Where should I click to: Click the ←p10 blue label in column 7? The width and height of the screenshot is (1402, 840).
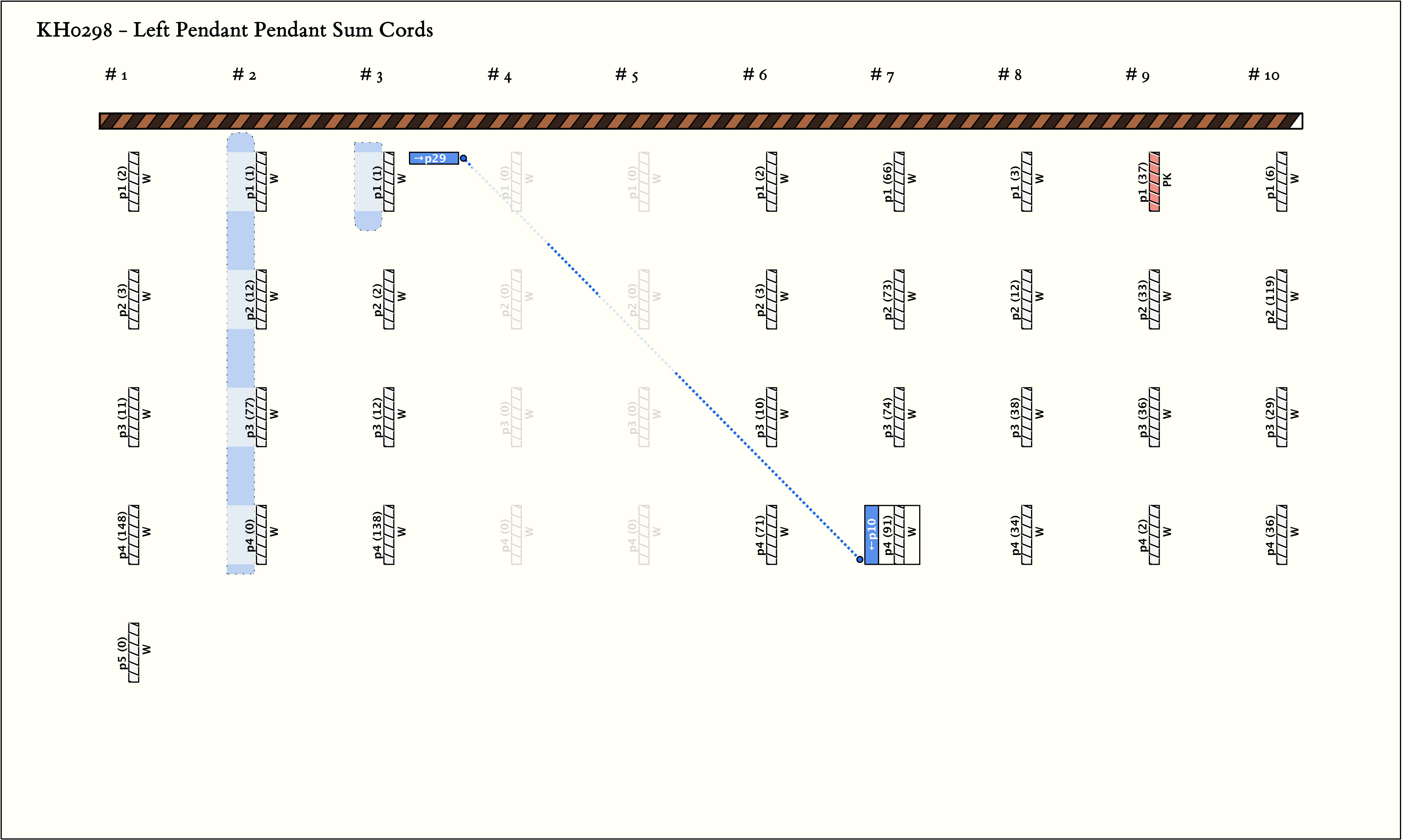pos(871,535)
